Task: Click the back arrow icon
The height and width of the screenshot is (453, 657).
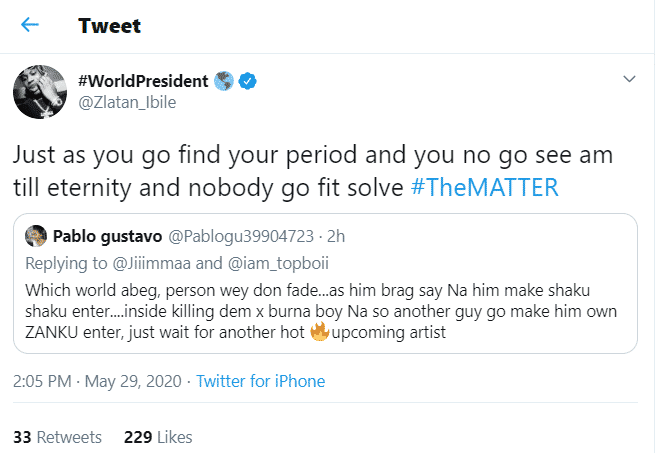Action: (30, 25)
